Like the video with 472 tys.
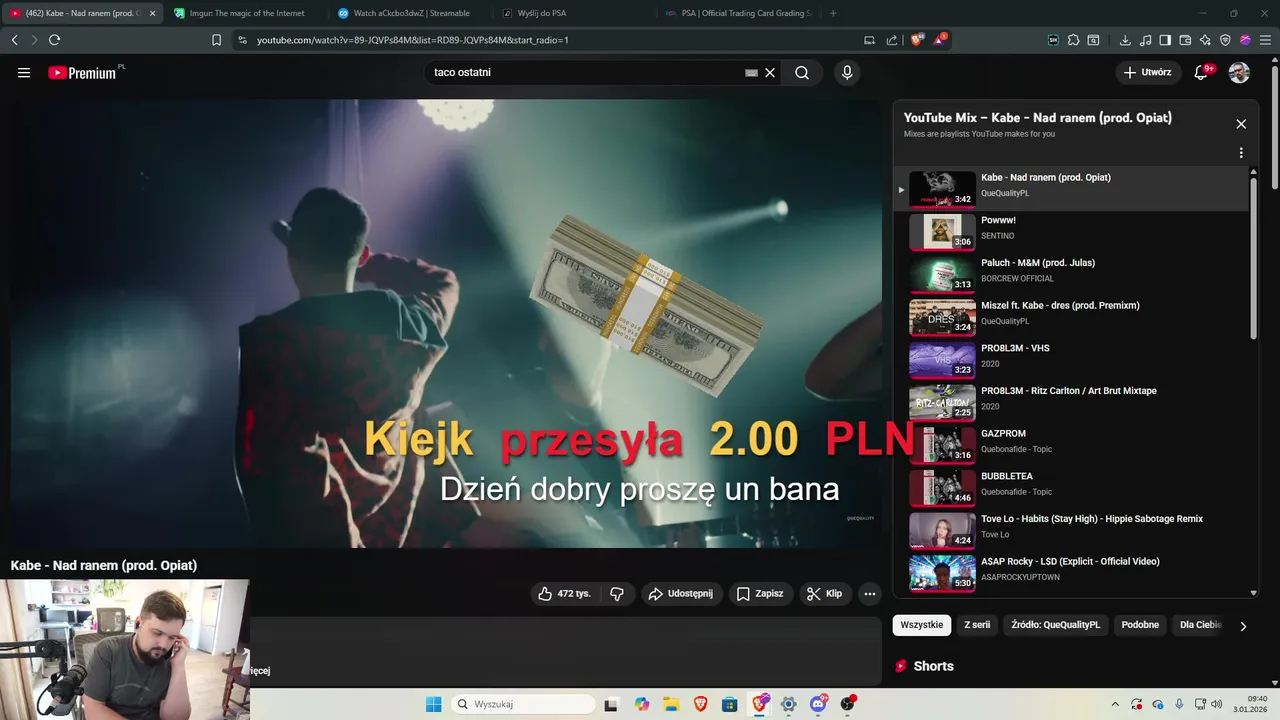This screenshot has width=1280, height=720. coord(564,594)
